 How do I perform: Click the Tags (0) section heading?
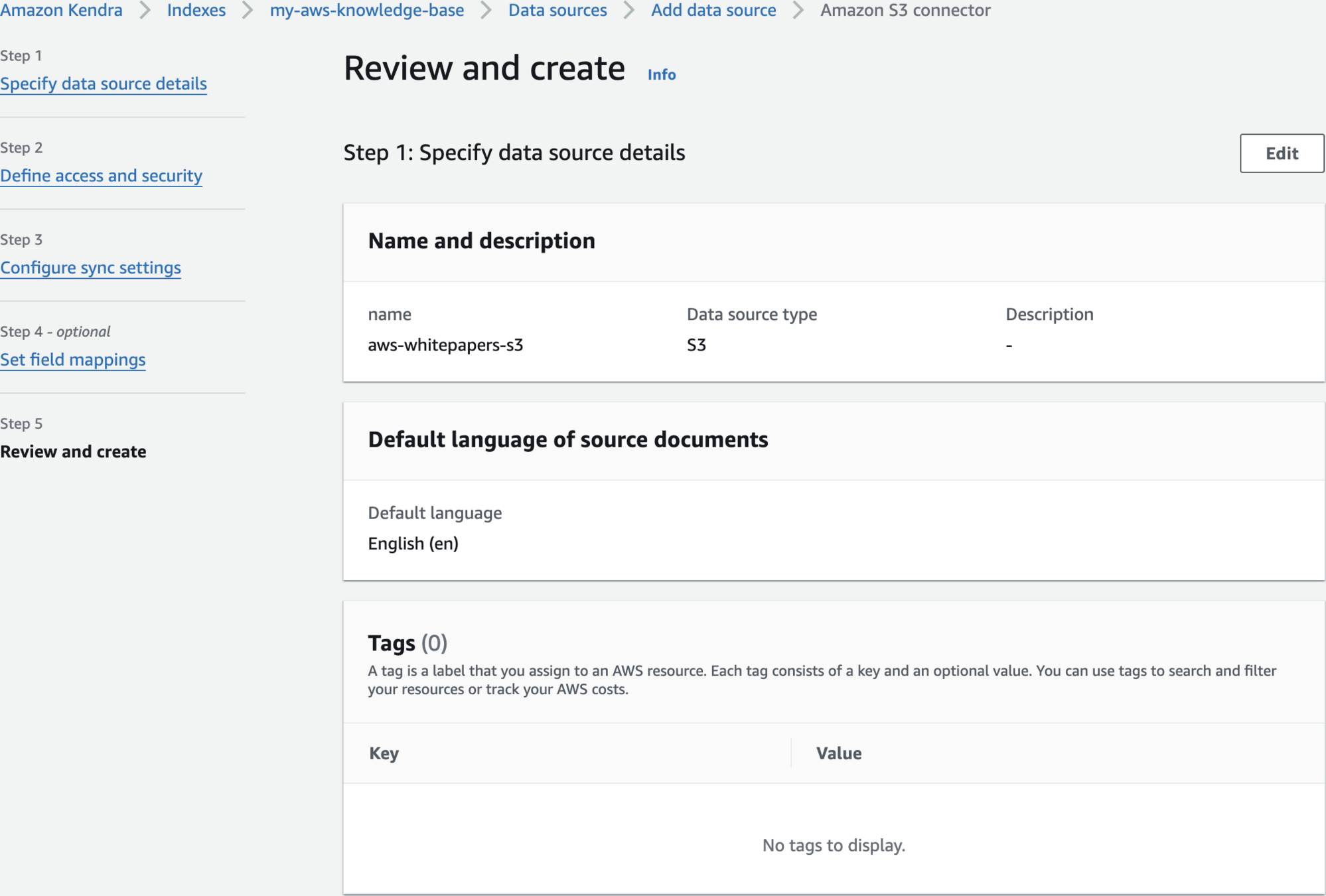[x=407, y=642]
